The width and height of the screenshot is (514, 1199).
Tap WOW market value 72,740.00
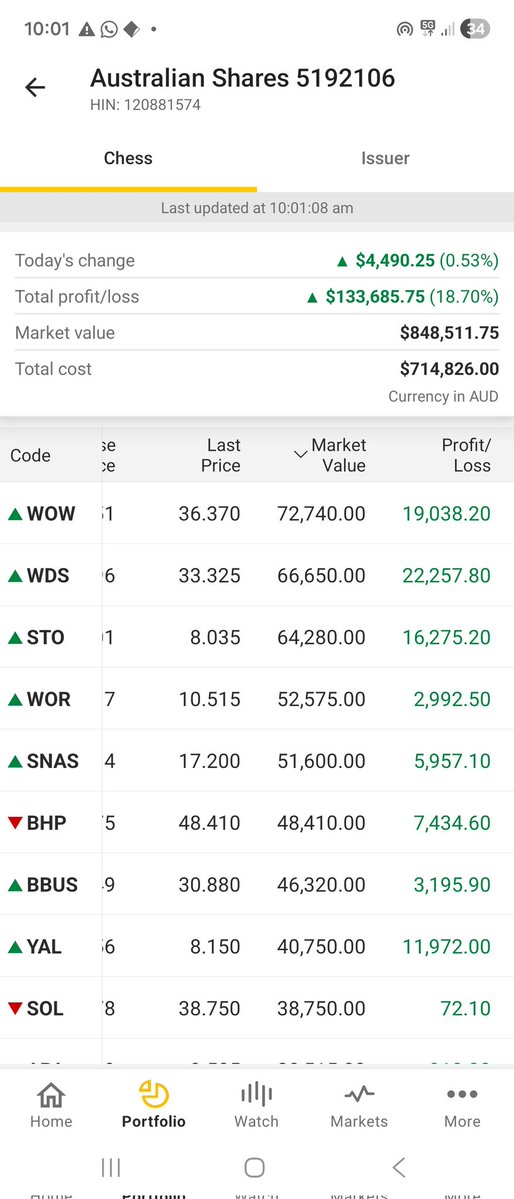pyautogui.click(x=321, y=513)
